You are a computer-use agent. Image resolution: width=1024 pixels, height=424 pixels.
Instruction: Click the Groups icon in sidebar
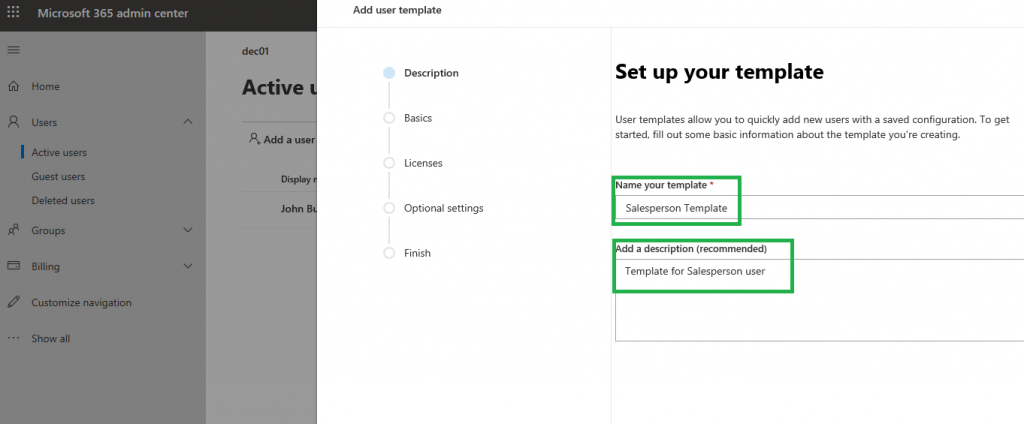point(14,230)
